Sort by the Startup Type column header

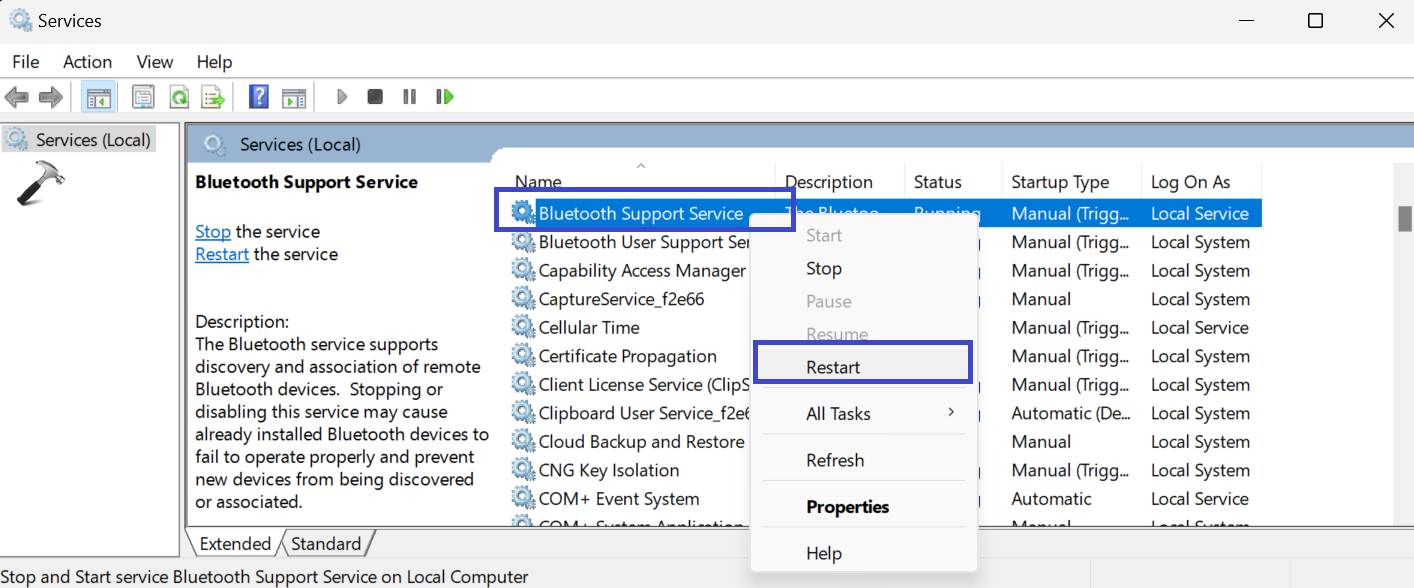pos(1060,182)
